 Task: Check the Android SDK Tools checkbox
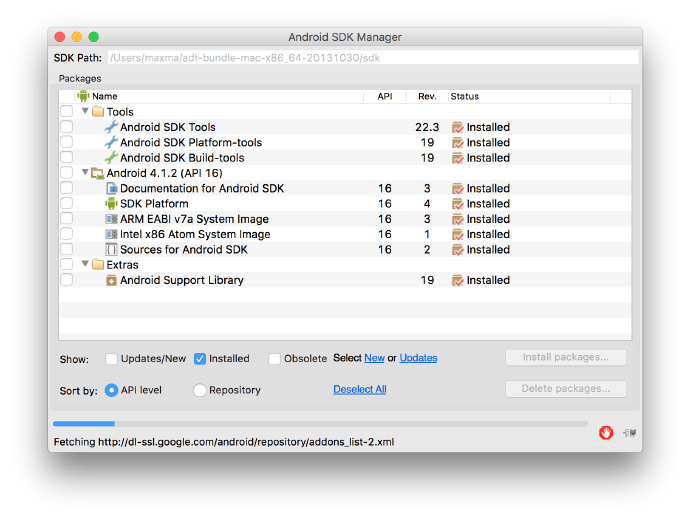pyautogui.click(x=66, y=127)
